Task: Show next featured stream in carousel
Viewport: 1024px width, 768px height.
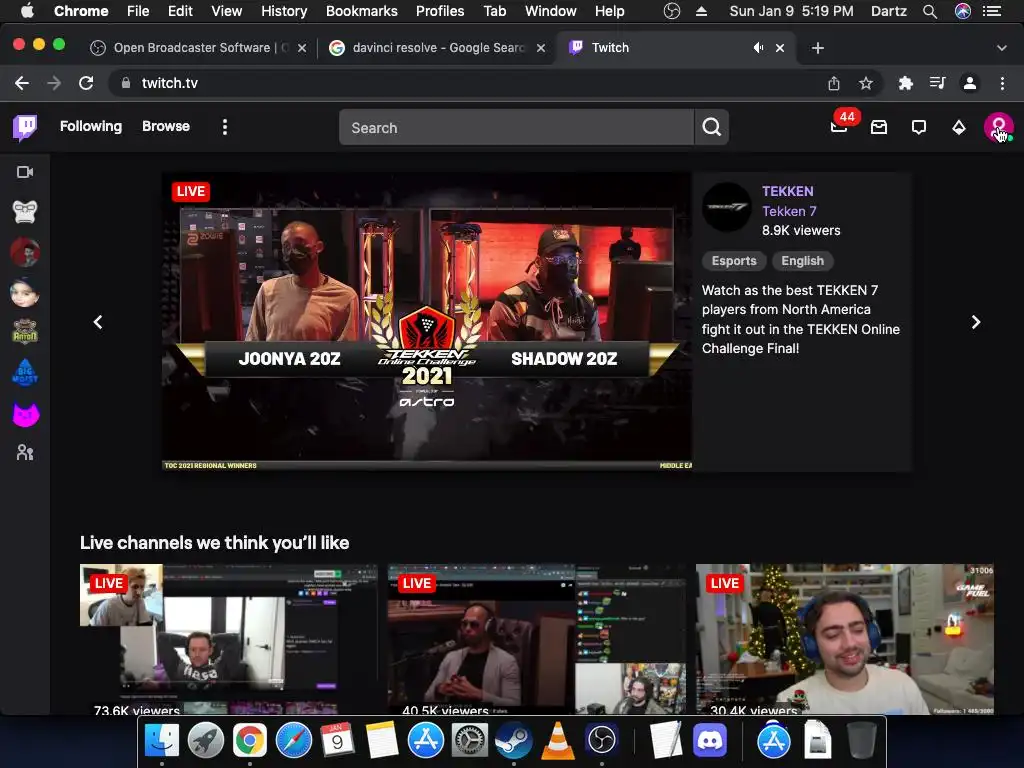Action: 976,322
